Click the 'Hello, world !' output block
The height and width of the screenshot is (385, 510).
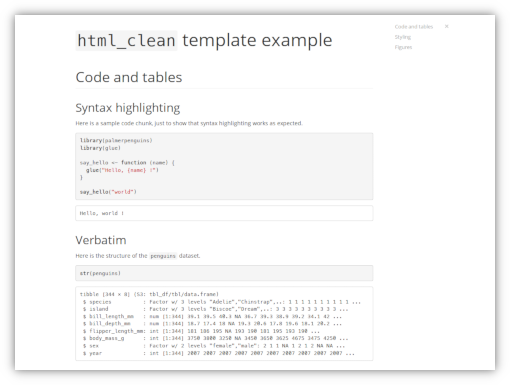click(x=224, y=213)
